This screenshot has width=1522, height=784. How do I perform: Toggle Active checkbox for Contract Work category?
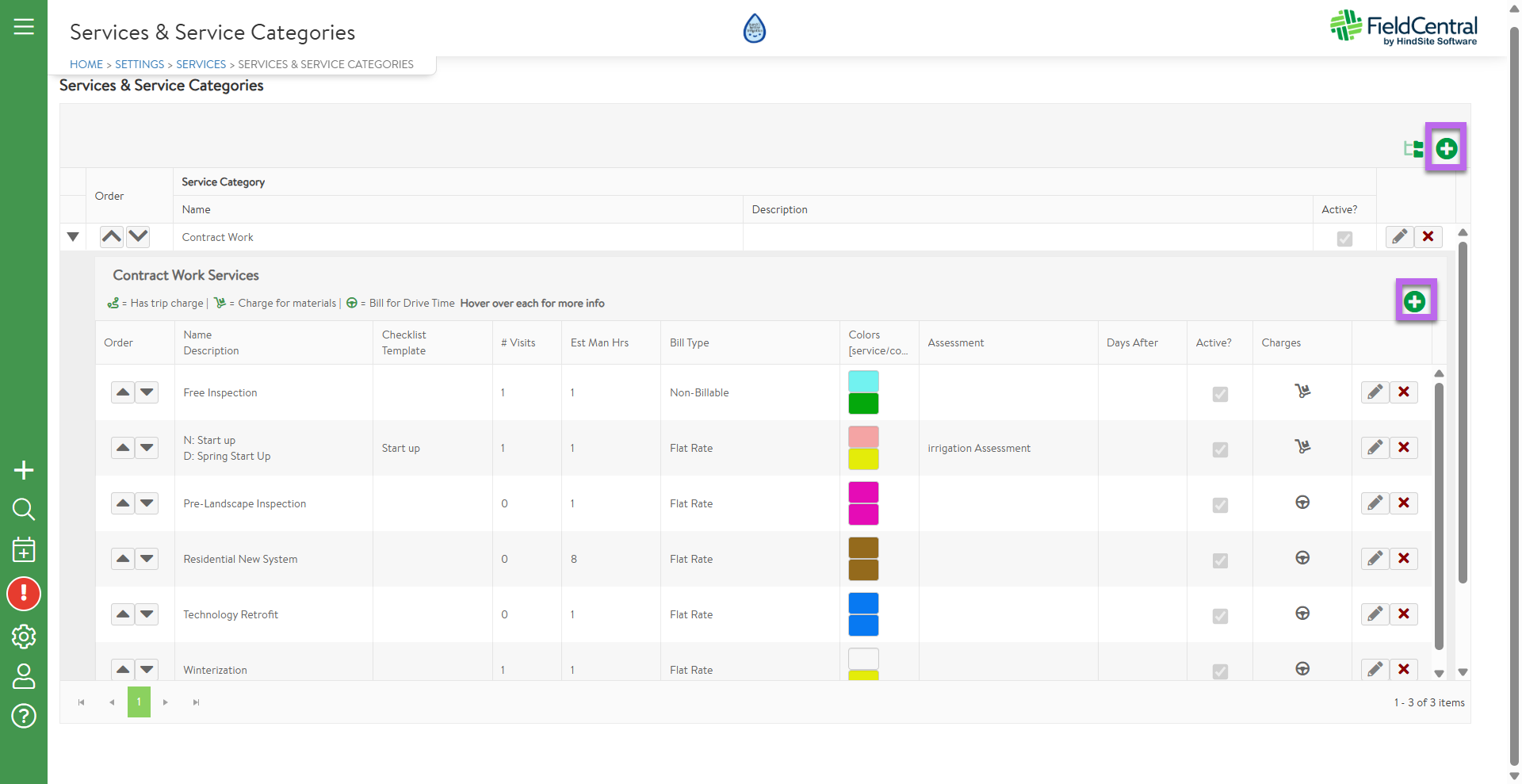pos(1344,238)
